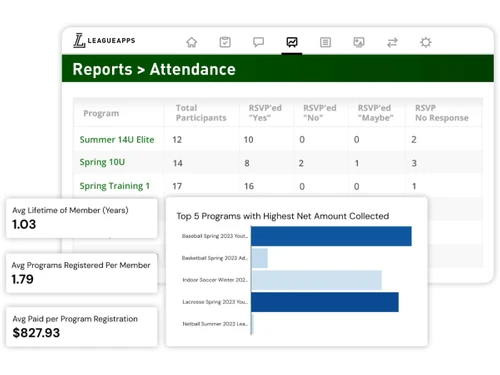Image resolution: width=500 pixels, height=375 pixels.
Task: Select the Reports chart icon
Action: [x=292, y=42]
